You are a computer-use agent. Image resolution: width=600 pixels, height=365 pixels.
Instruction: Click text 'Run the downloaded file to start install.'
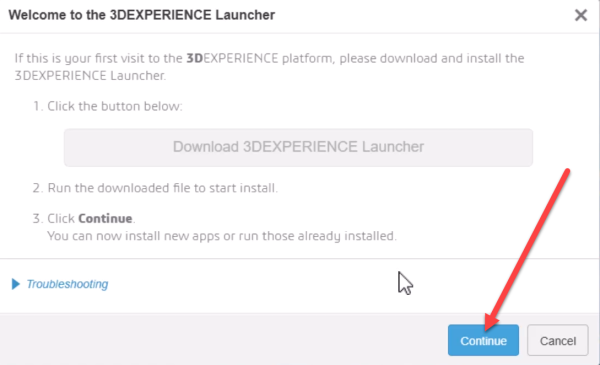(163, 188)
